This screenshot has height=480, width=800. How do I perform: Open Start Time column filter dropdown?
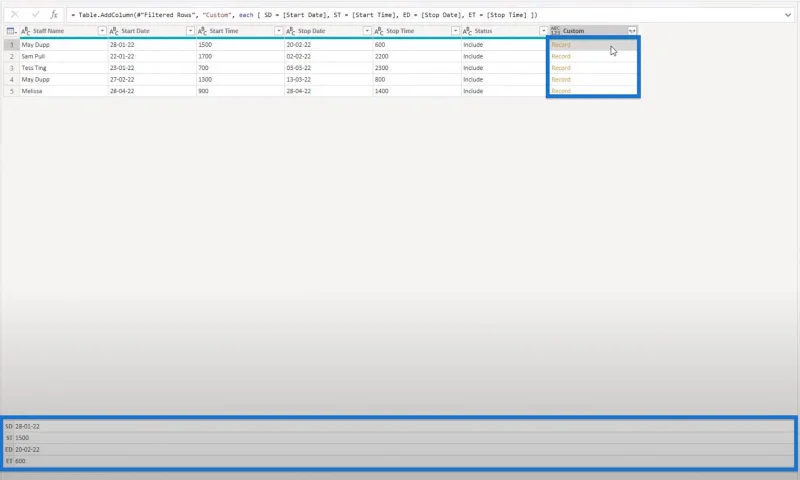[x=279, y=31]
